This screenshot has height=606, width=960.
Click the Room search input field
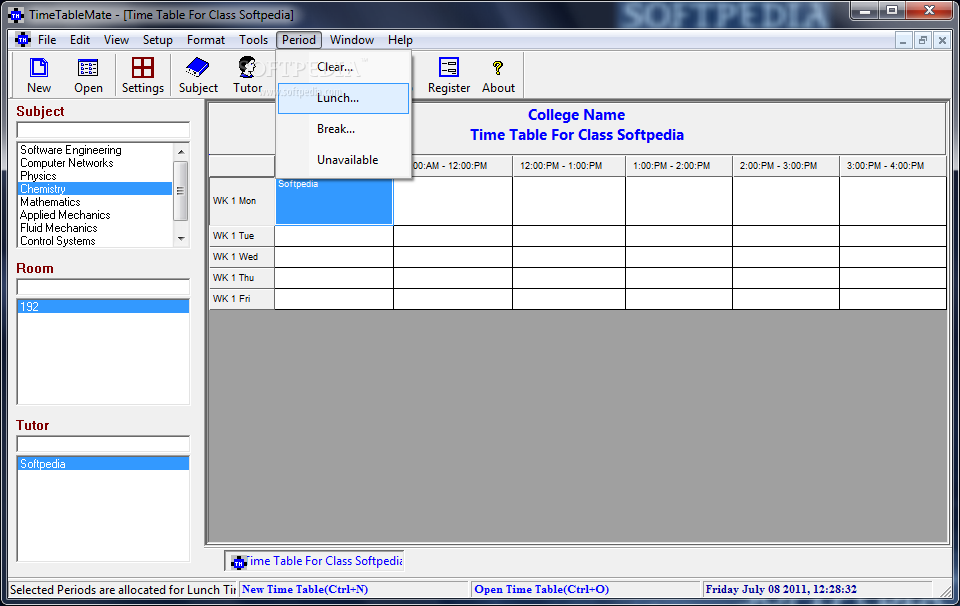103,287
